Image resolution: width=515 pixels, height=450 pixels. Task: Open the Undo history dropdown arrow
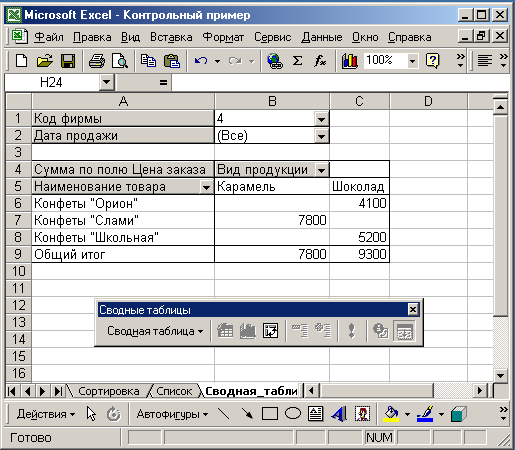[x=217, y=61]
